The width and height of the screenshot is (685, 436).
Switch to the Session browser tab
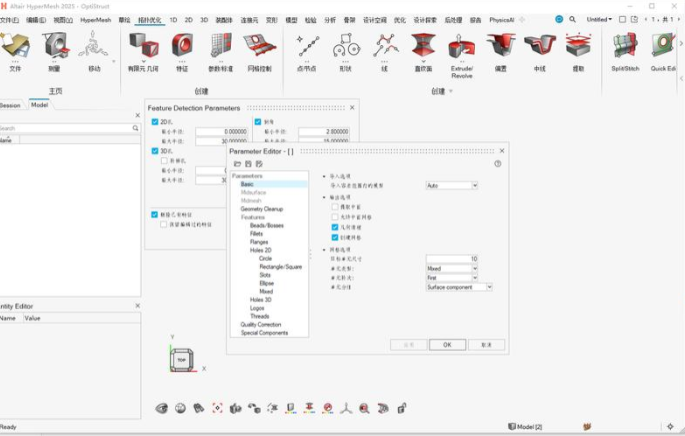pyautogui.click(x=10, y=104)
